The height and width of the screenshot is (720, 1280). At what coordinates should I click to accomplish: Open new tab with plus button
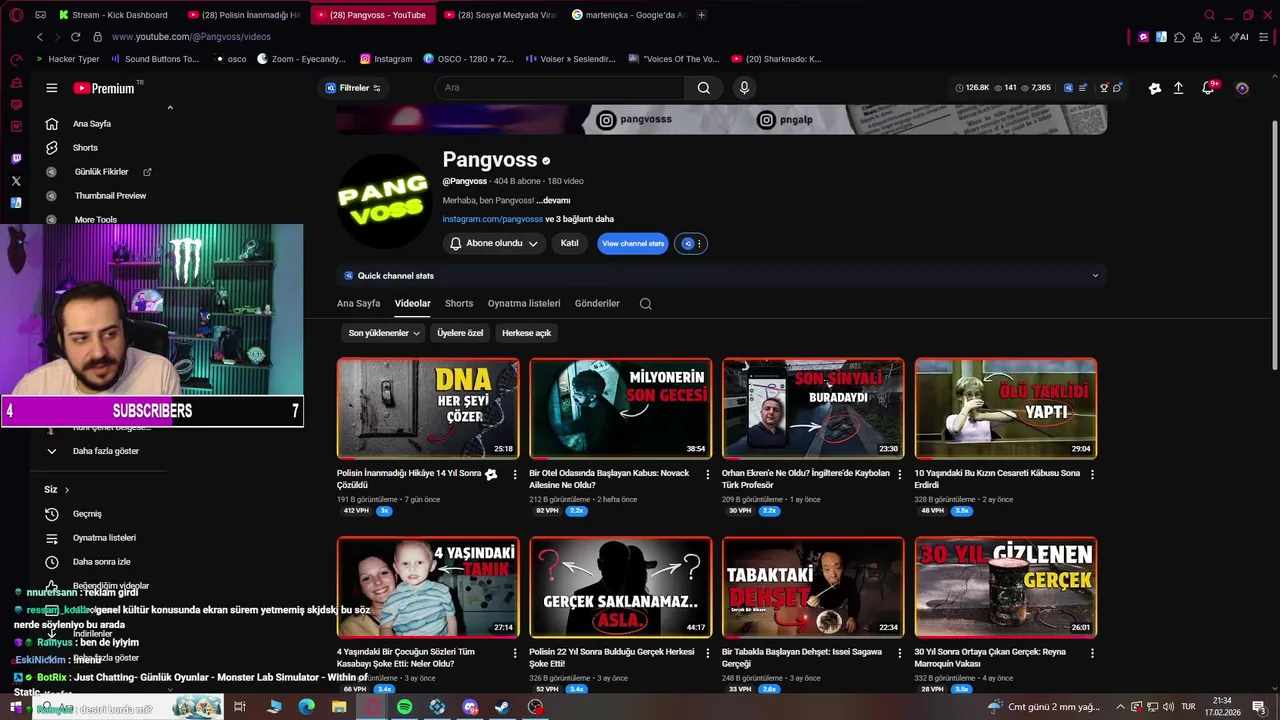point(701,15)
